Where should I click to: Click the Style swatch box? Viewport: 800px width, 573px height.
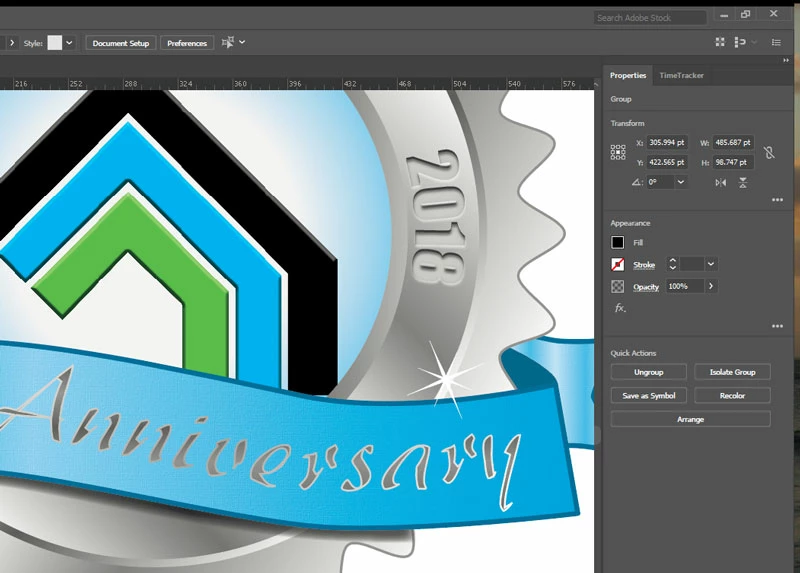point(55,43)
